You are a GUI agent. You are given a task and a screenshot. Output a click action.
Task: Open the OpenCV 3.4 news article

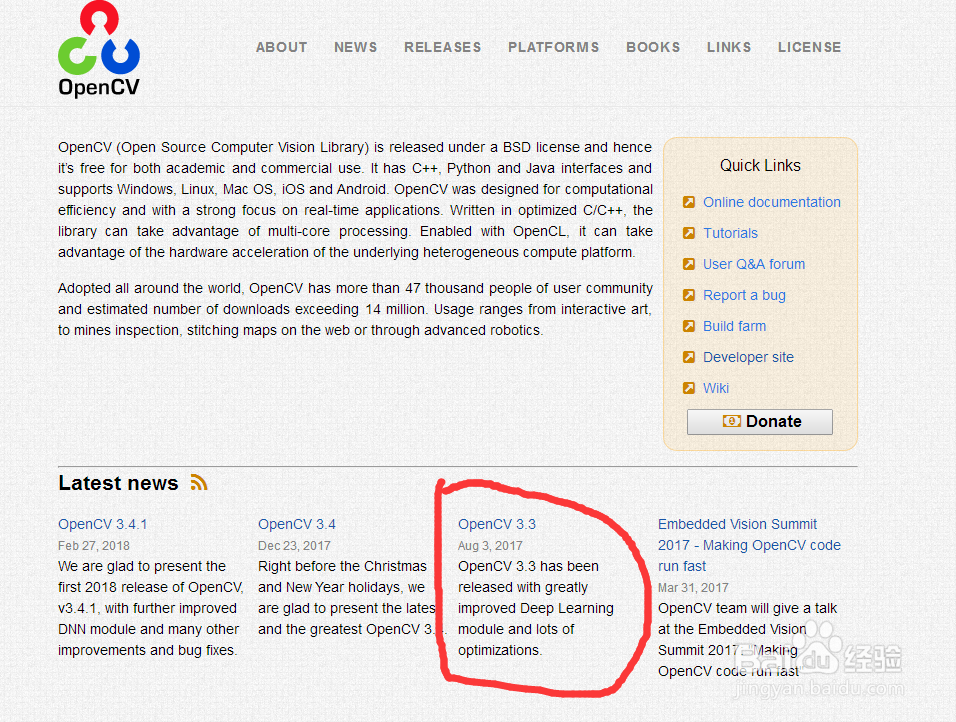pos(297,524)
